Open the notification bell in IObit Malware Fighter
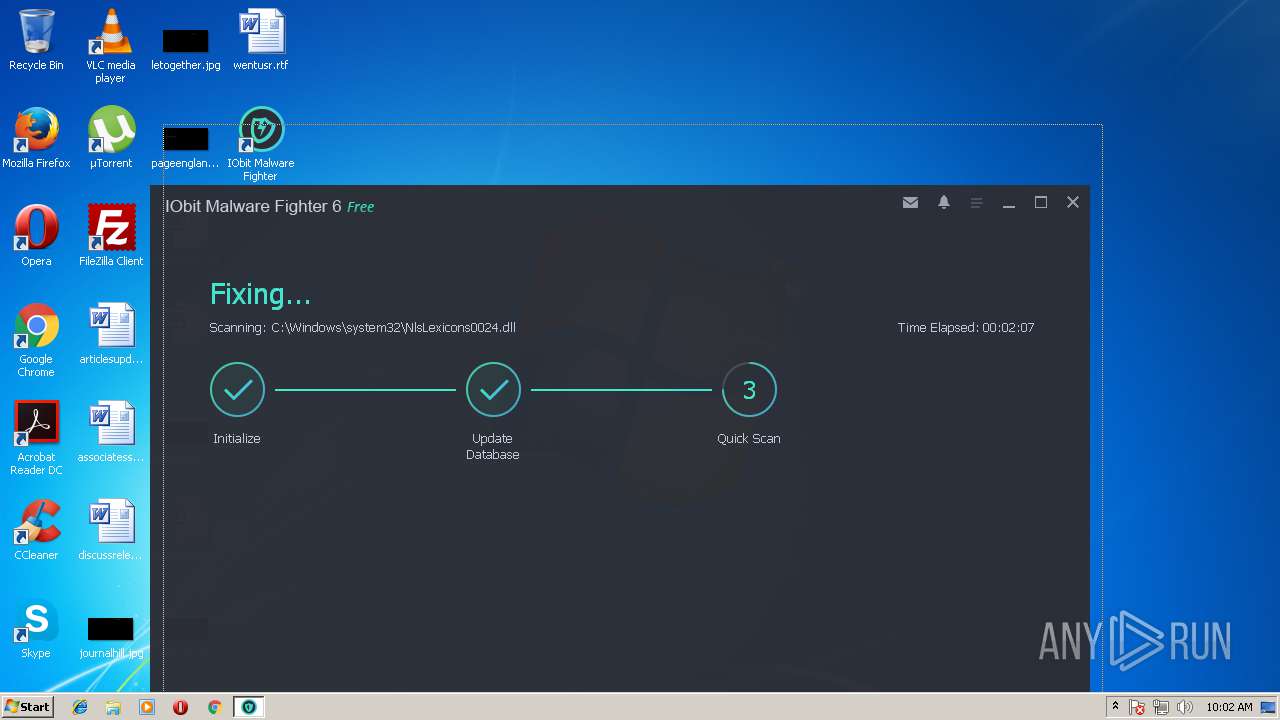The width and height of the screenshot is (1280, 720). 943,202
